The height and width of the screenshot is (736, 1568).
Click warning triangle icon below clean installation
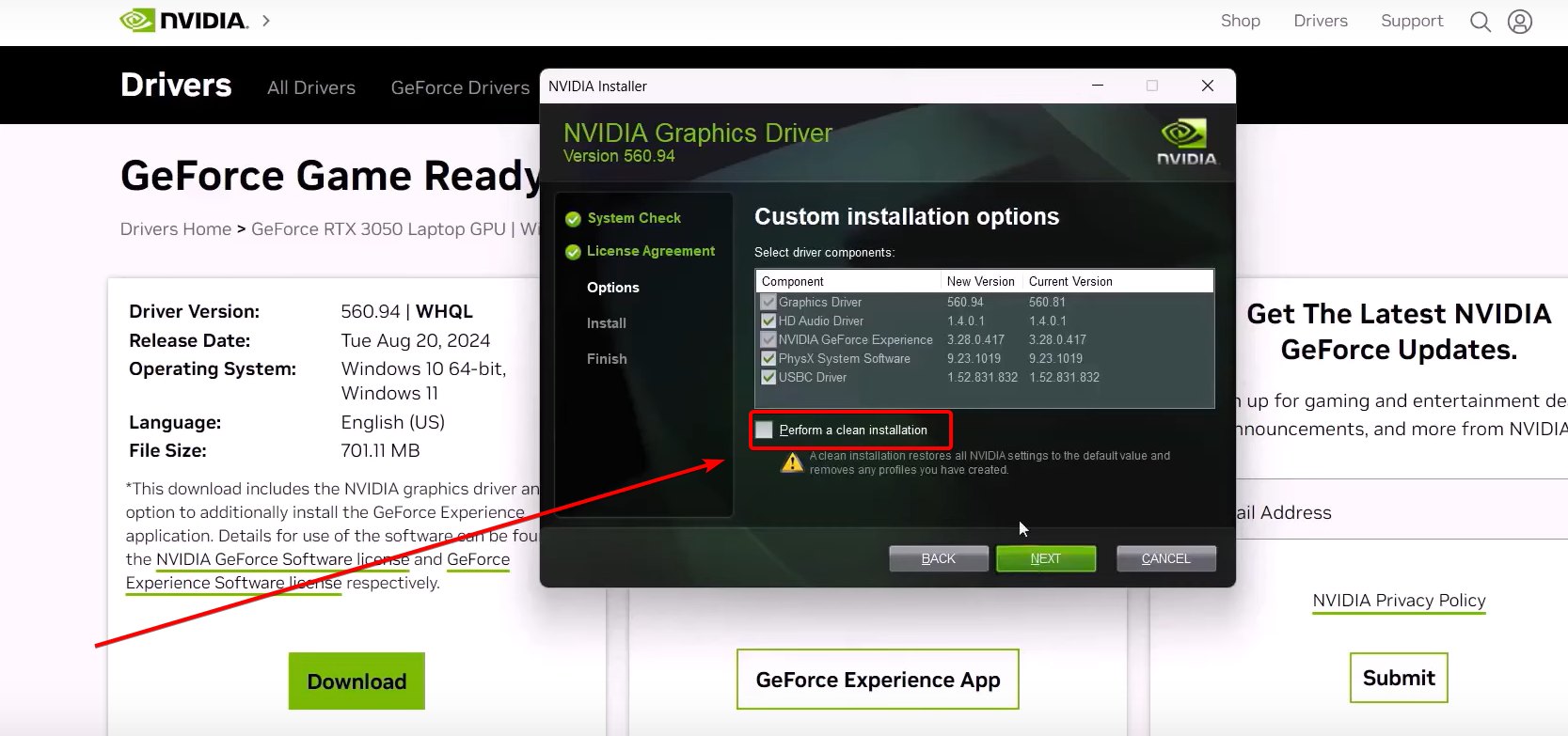[x=793, y=462]
